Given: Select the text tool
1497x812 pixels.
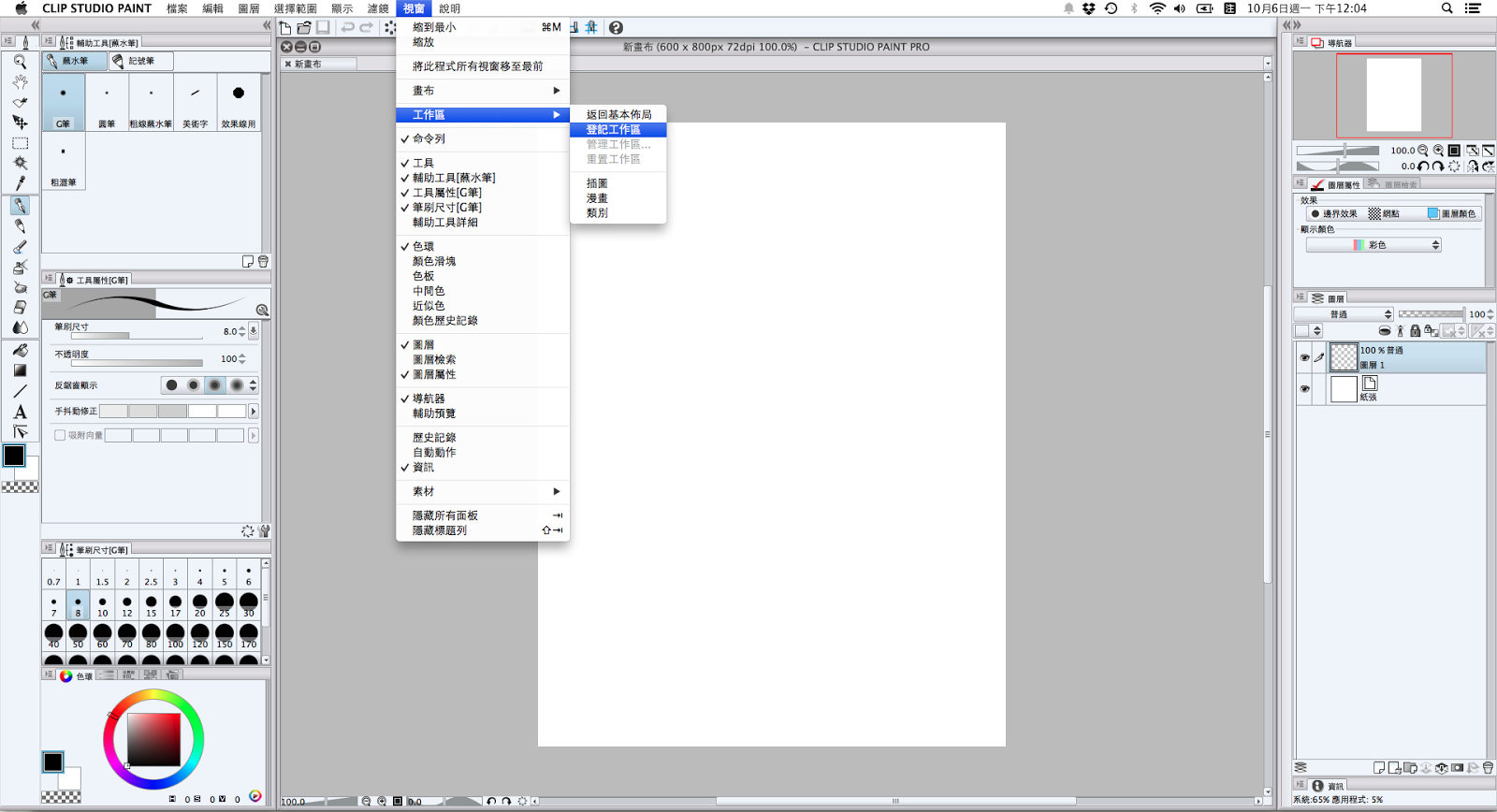Looking at the screenshot, I should 20,412.
